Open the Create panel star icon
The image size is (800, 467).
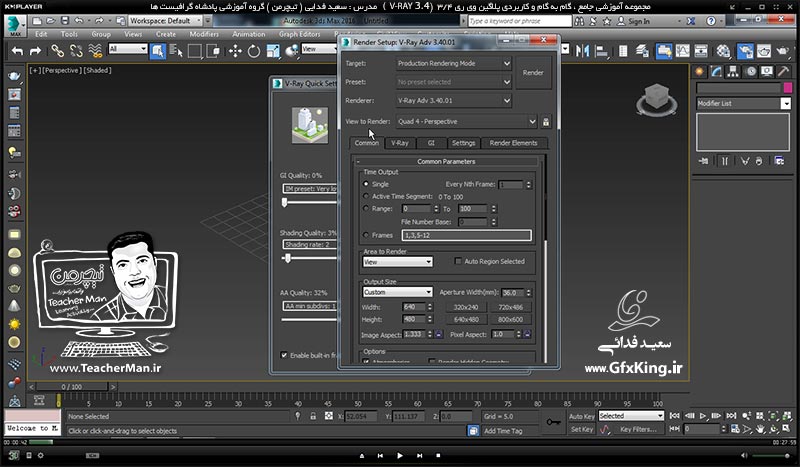pyautogui.click(x=699, y=71)
